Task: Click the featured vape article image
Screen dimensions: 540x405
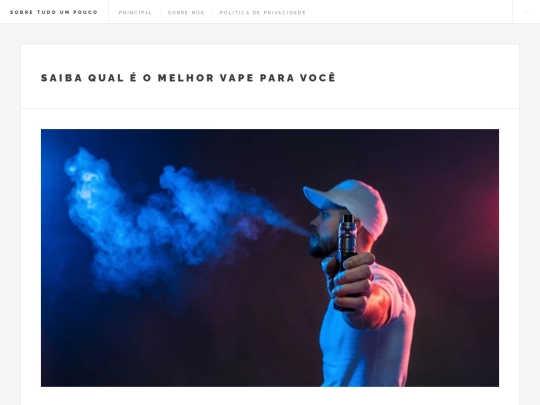Action: (270, 258)
